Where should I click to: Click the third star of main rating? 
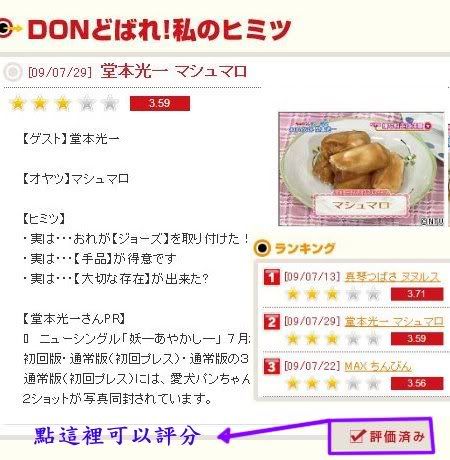pos(63,103)
